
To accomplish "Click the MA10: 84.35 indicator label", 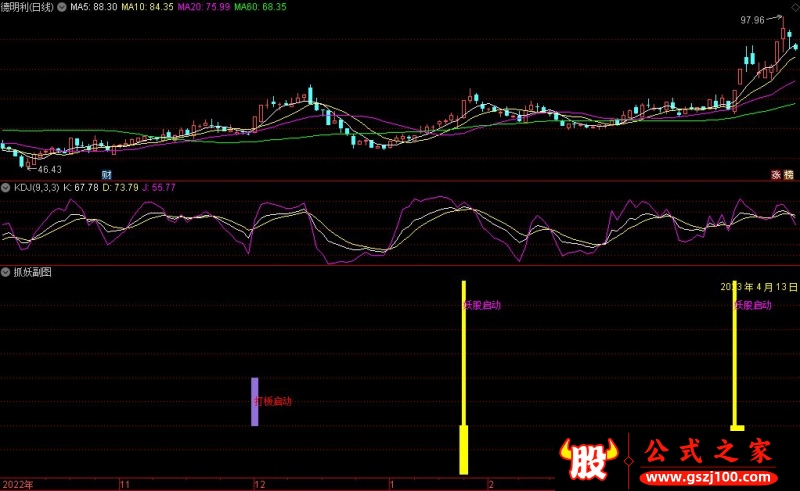I will click(147, 7).
